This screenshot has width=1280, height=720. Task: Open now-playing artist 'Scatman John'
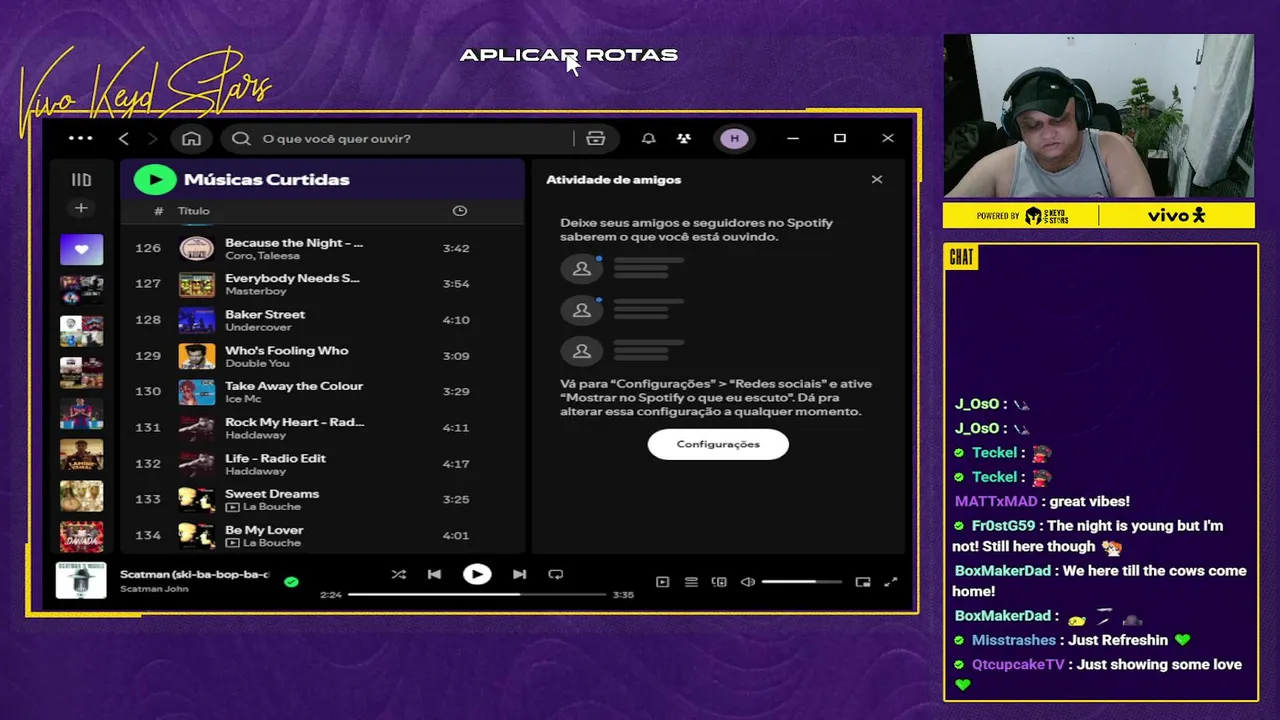(x=154, y=589)
